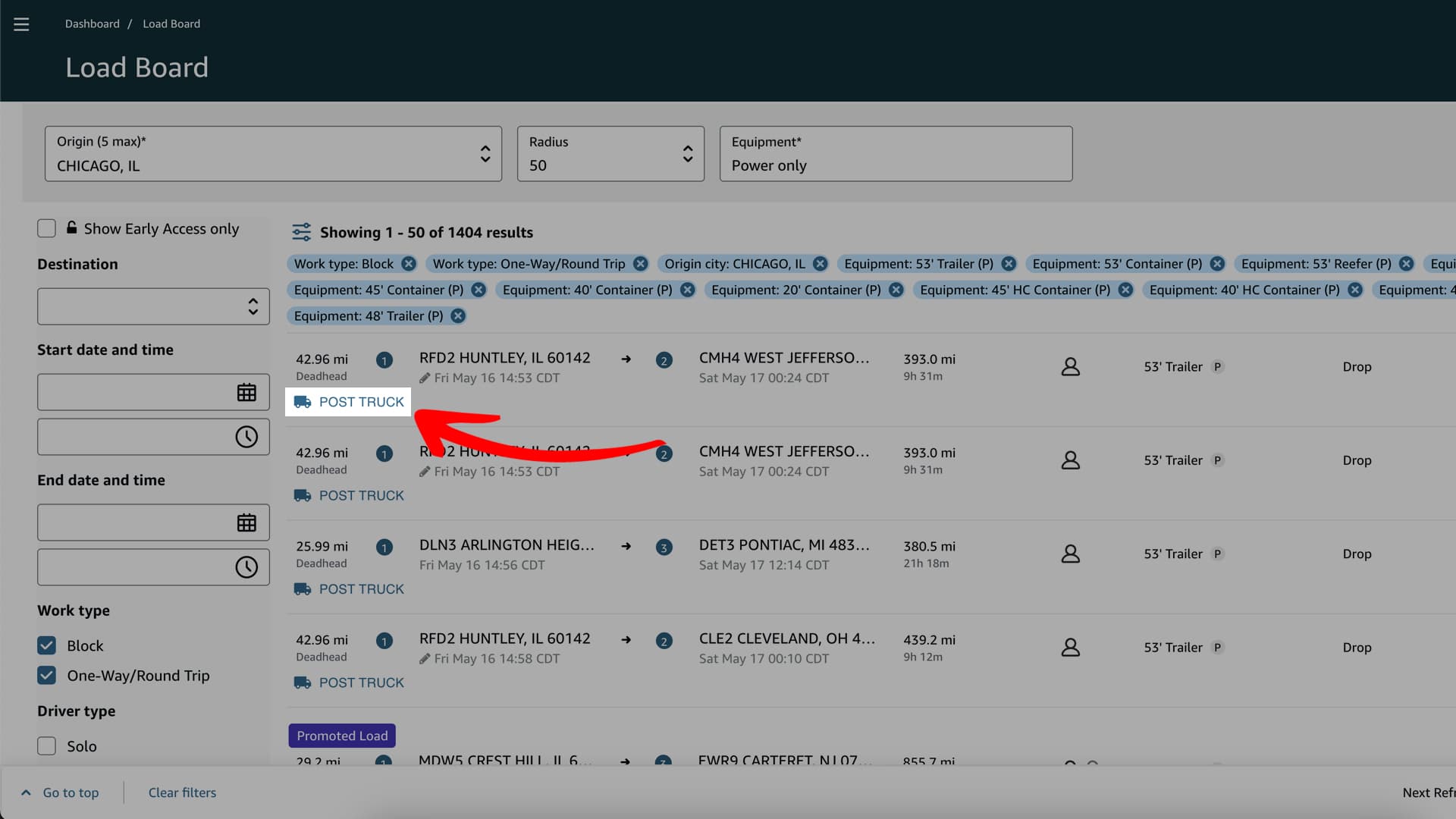Remove Equipment: 45' Container (P) chip

point(479,290)
